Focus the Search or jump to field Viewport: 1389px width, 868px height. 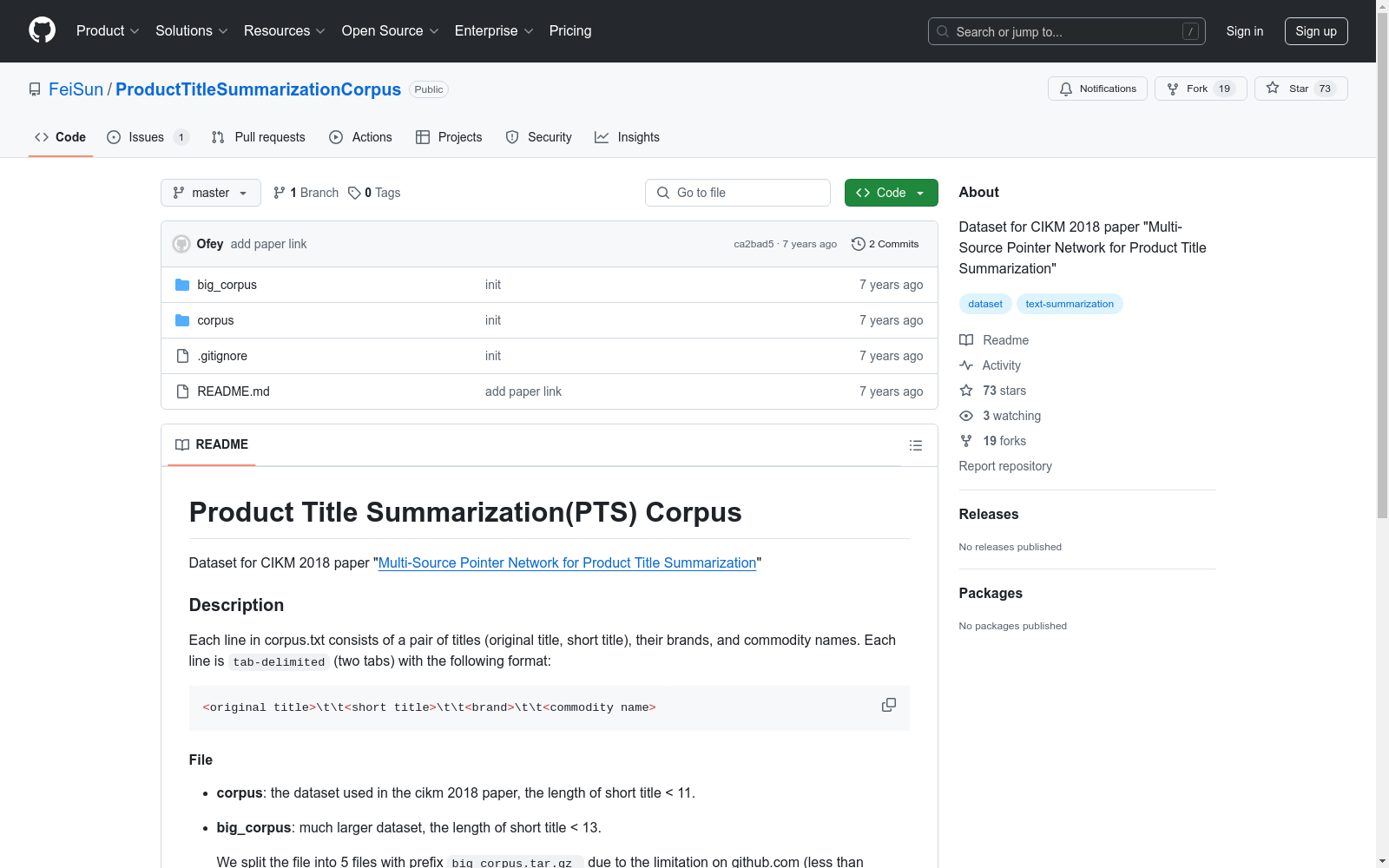pyautogui.click(x=1067, y=31)
